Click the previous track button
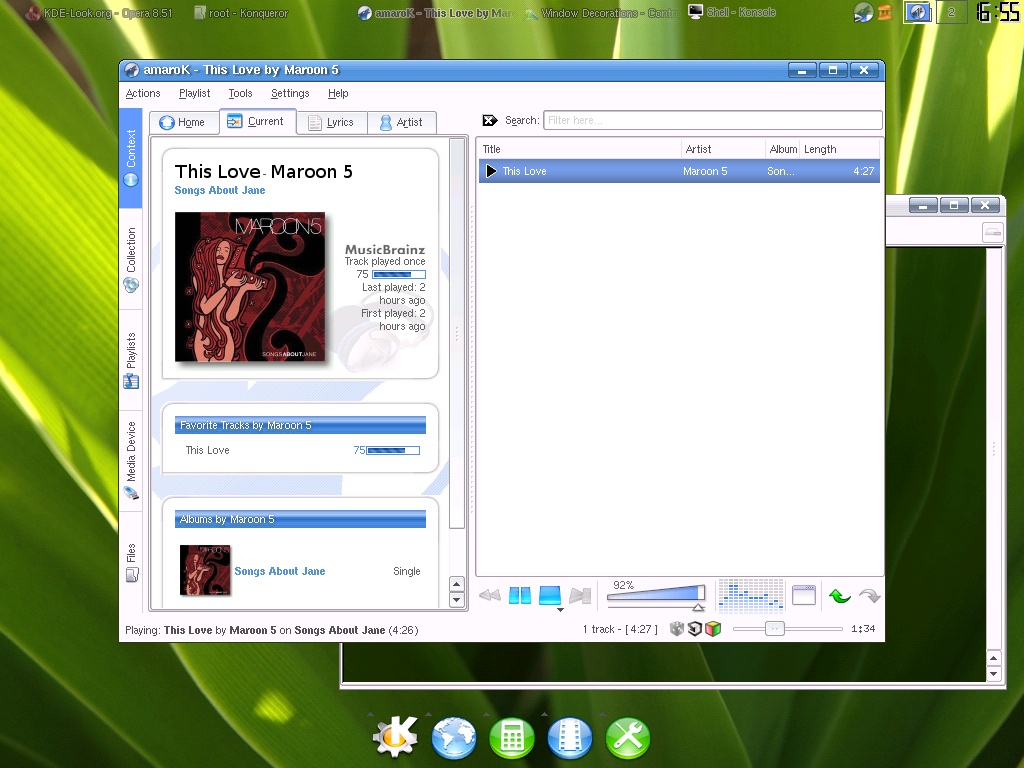Viewport: 1024px width, 768px height. pyautogui.click(x=490, y=595)
